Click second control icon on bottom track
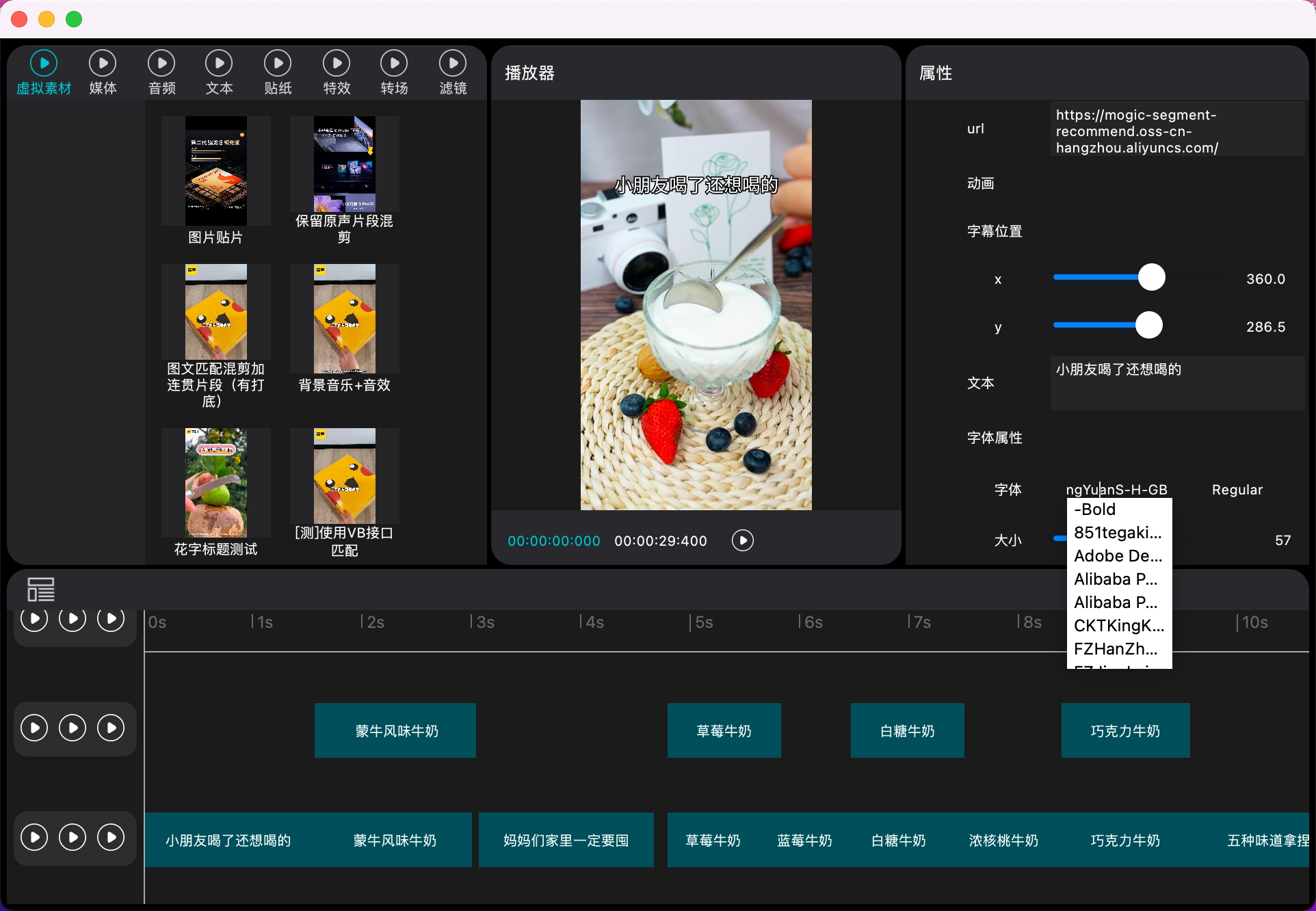This screenshot has height=911, width=1316. pos(73,837)
